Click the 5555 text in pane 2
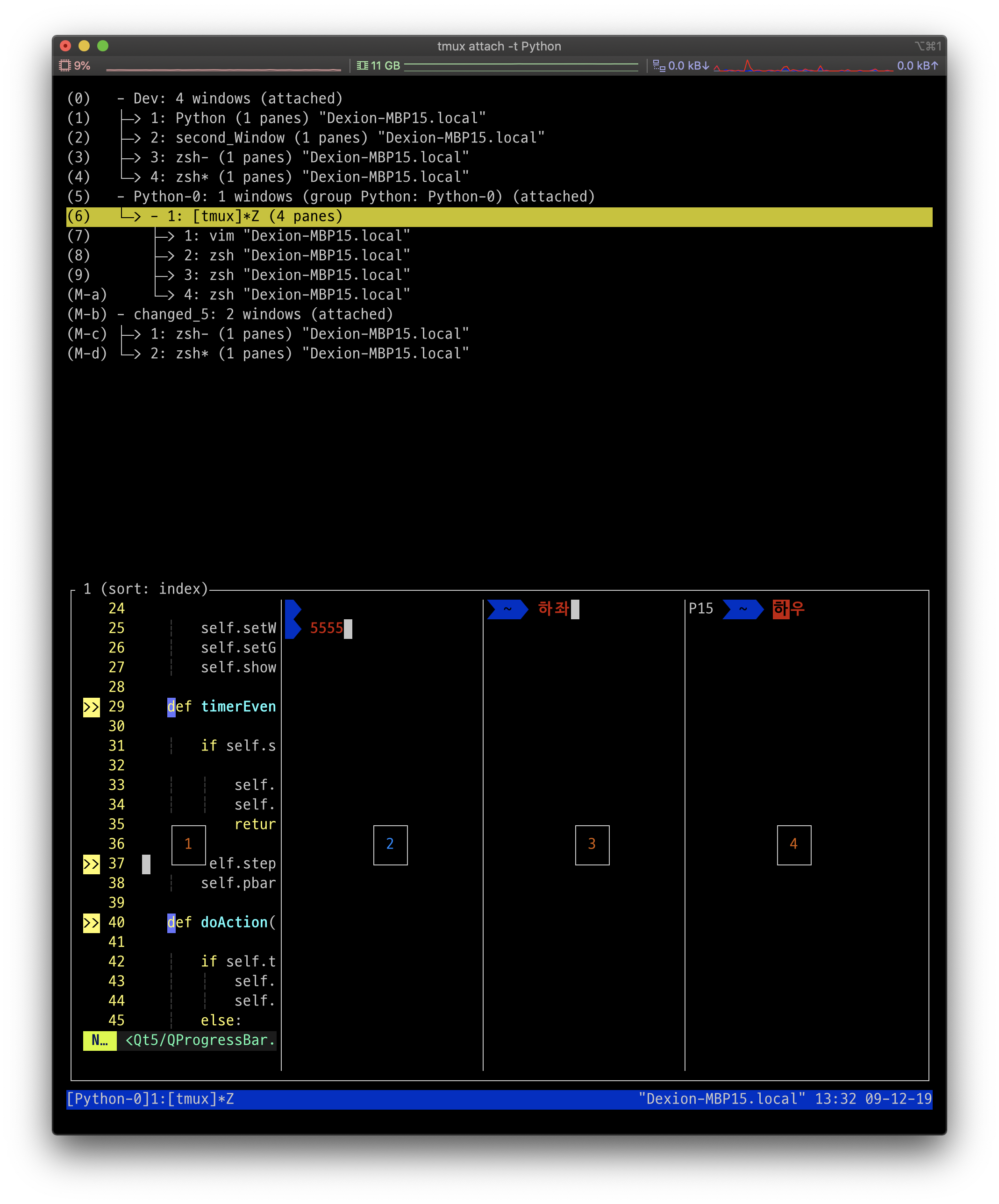Image resolution: width=999 pixels, height=1204 pixels. coord(326,628)
